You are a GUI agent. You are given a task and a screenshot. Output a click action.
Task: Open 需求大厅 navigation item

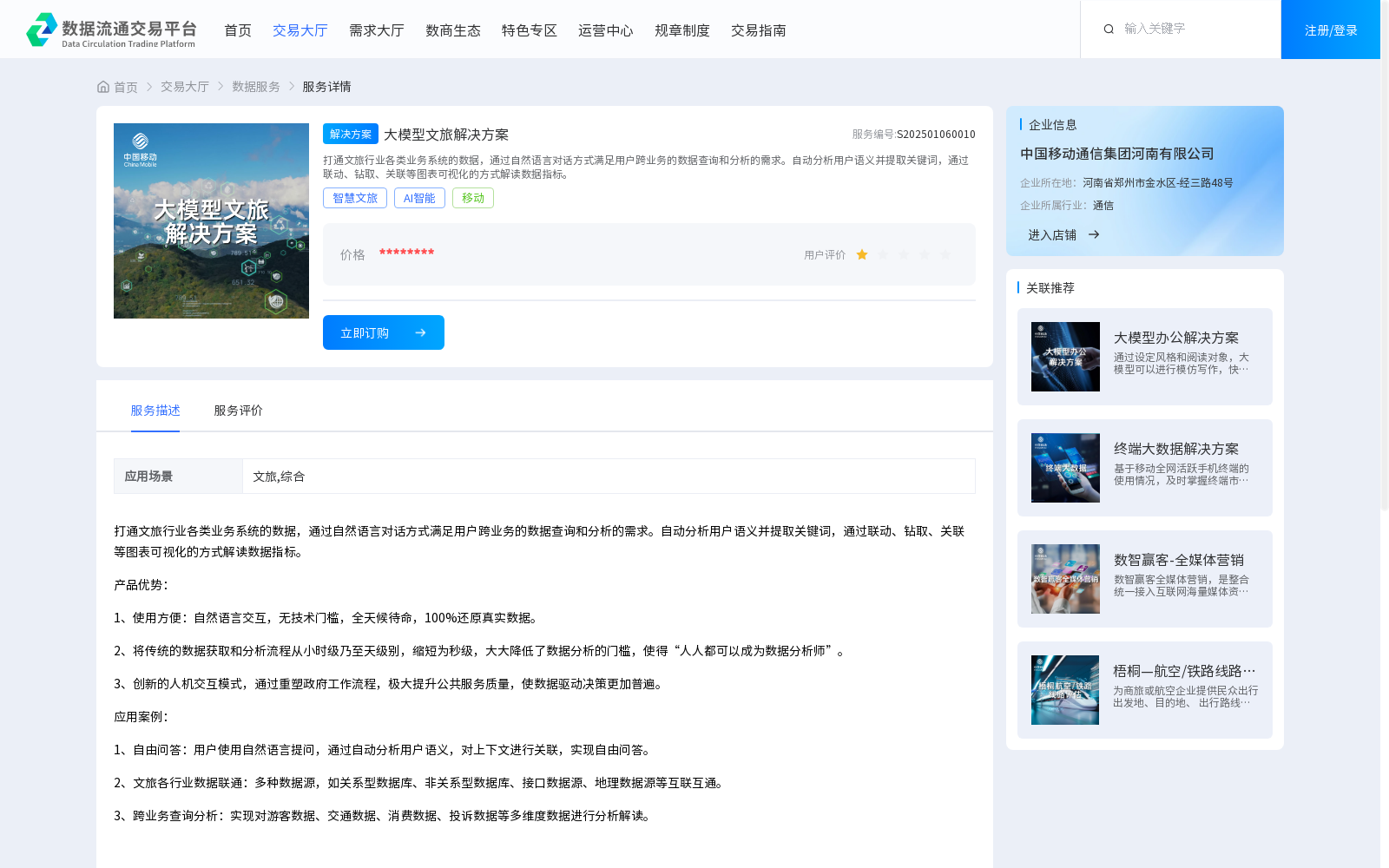377,30
